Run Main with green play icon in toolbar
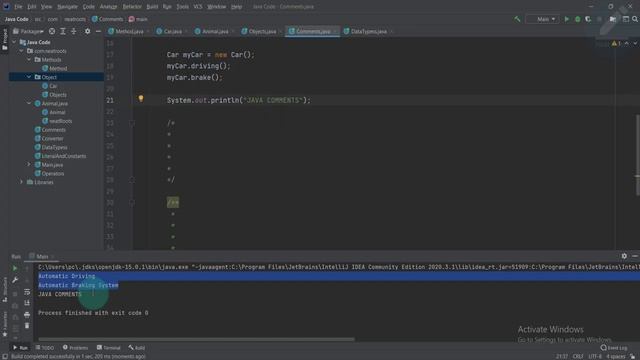The height and width of the screenshot is (360, 640). pyautogui.click(x=567, y=19)
